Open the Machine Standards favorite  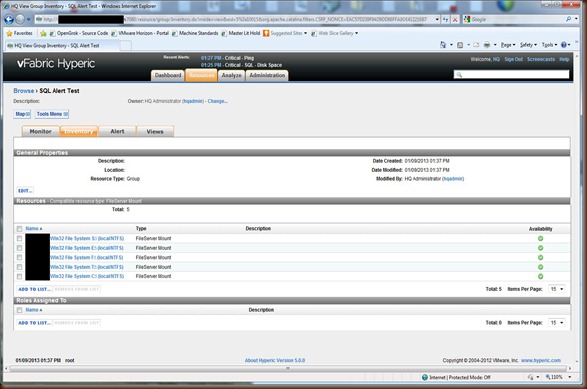pos(195,33)
